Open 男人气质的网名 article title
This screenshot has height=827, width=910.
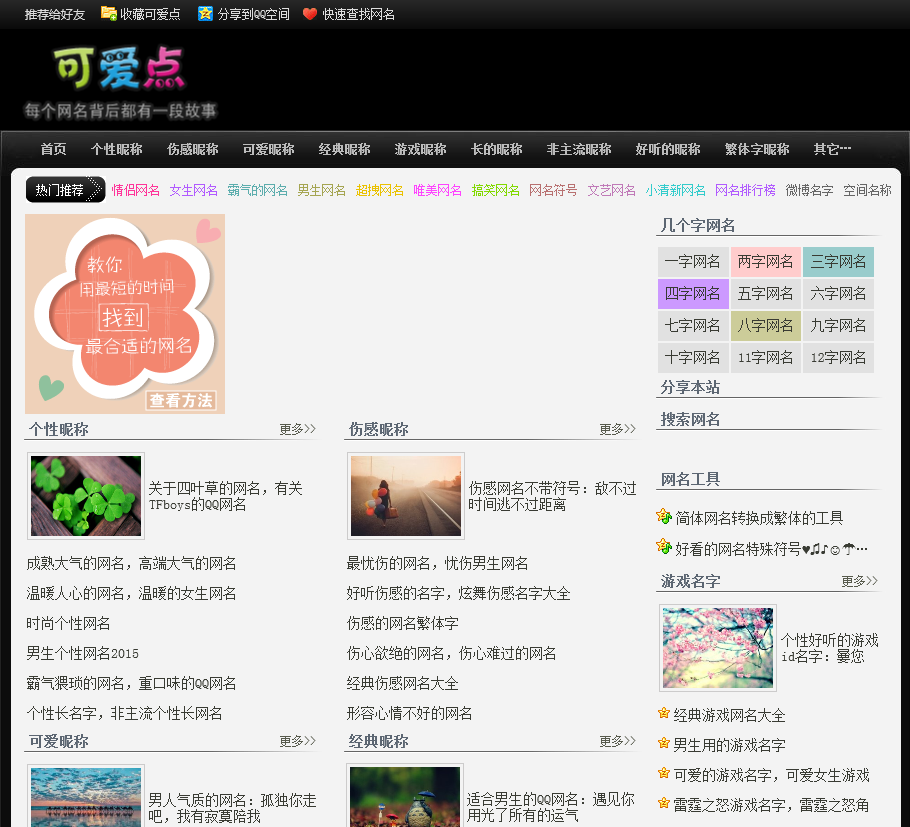tap(232, 808)
